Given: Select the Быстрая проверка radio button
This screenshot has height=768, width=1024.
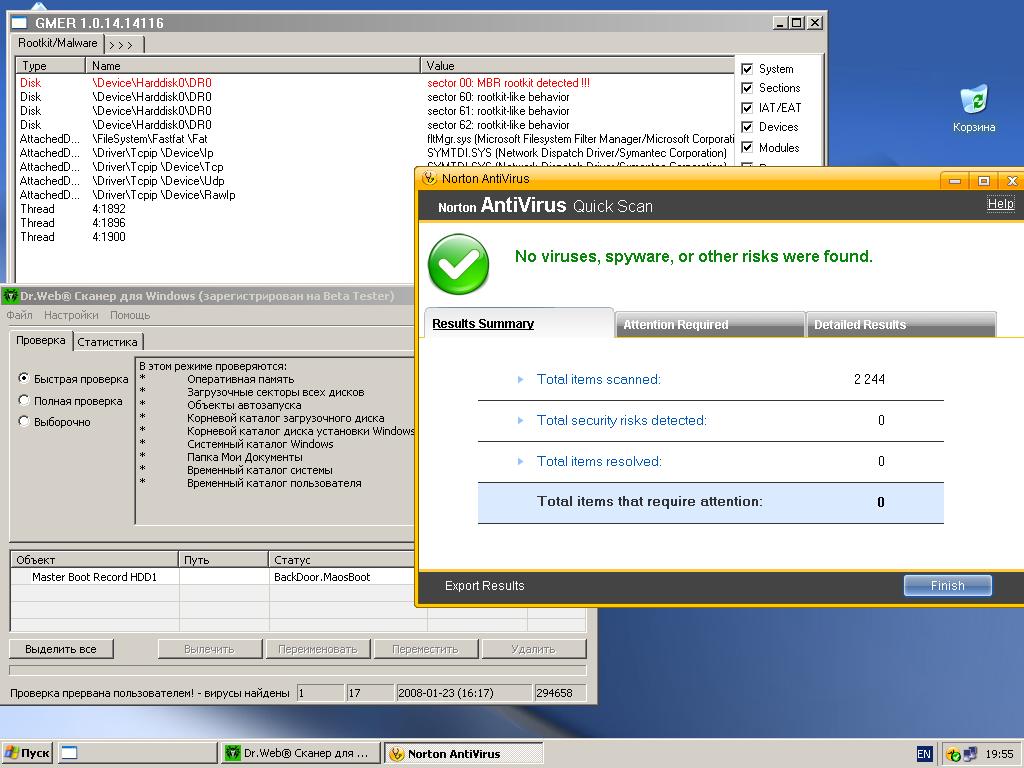Looking at the screenshot, I should (x=24, y=378).
